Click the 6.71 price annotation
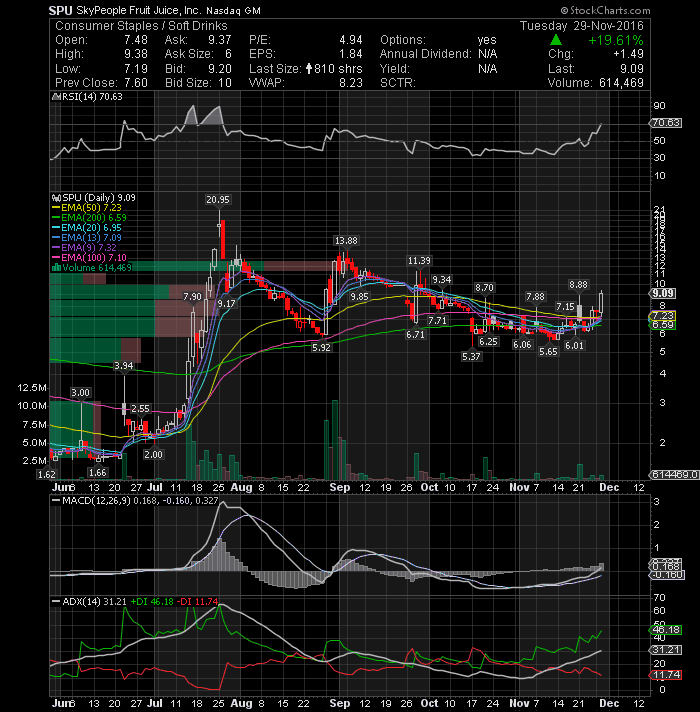 point(415,335)
